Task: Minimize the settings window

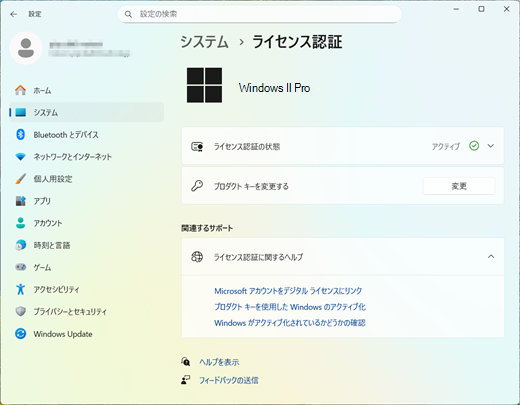Action: click(x=456, y=9)
